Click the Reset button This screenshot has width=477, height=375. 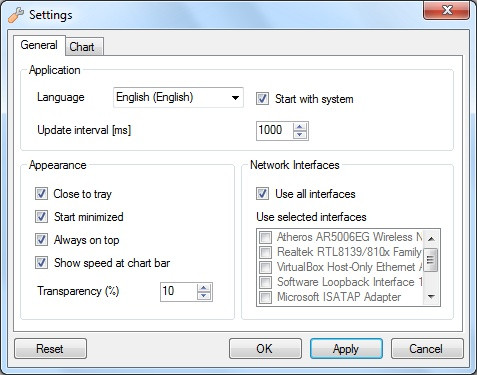click(50, 349)
